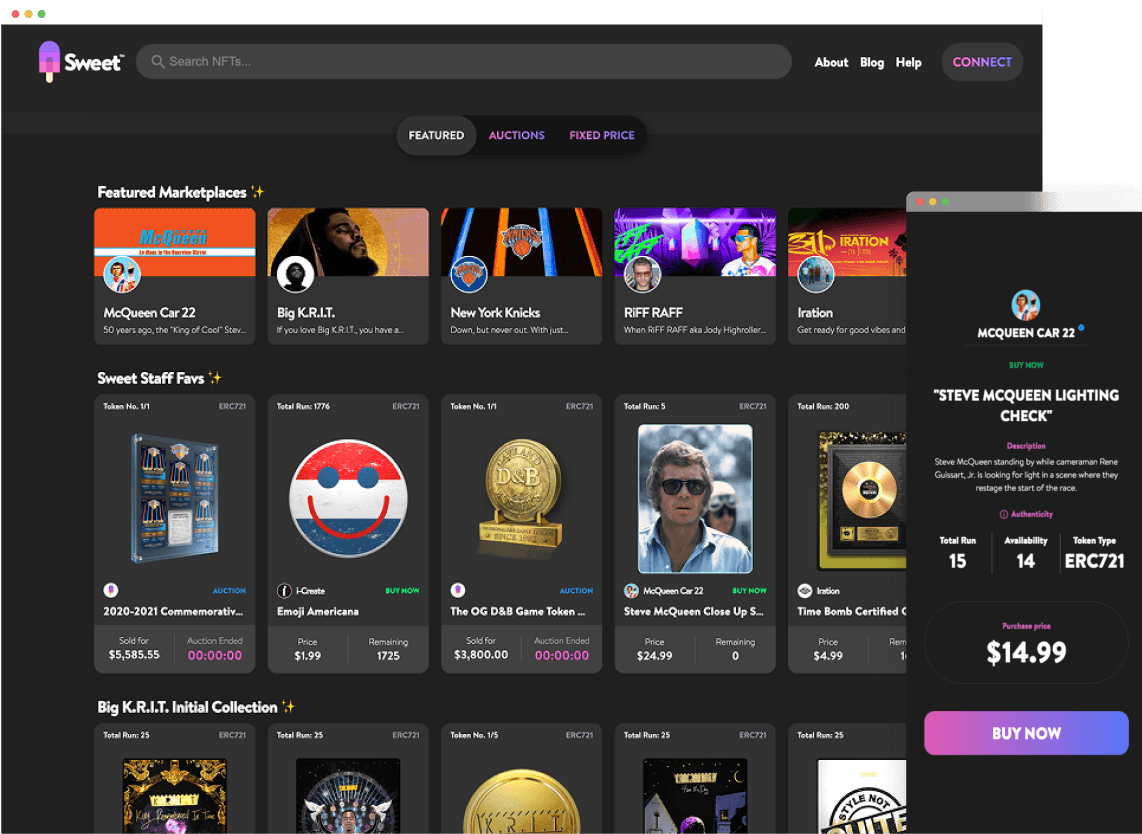Image resolution: width=1142 pixels, height=834 pixels.
Task: Click Iration marketplace round avatar
Action: [x=815, y=275]
